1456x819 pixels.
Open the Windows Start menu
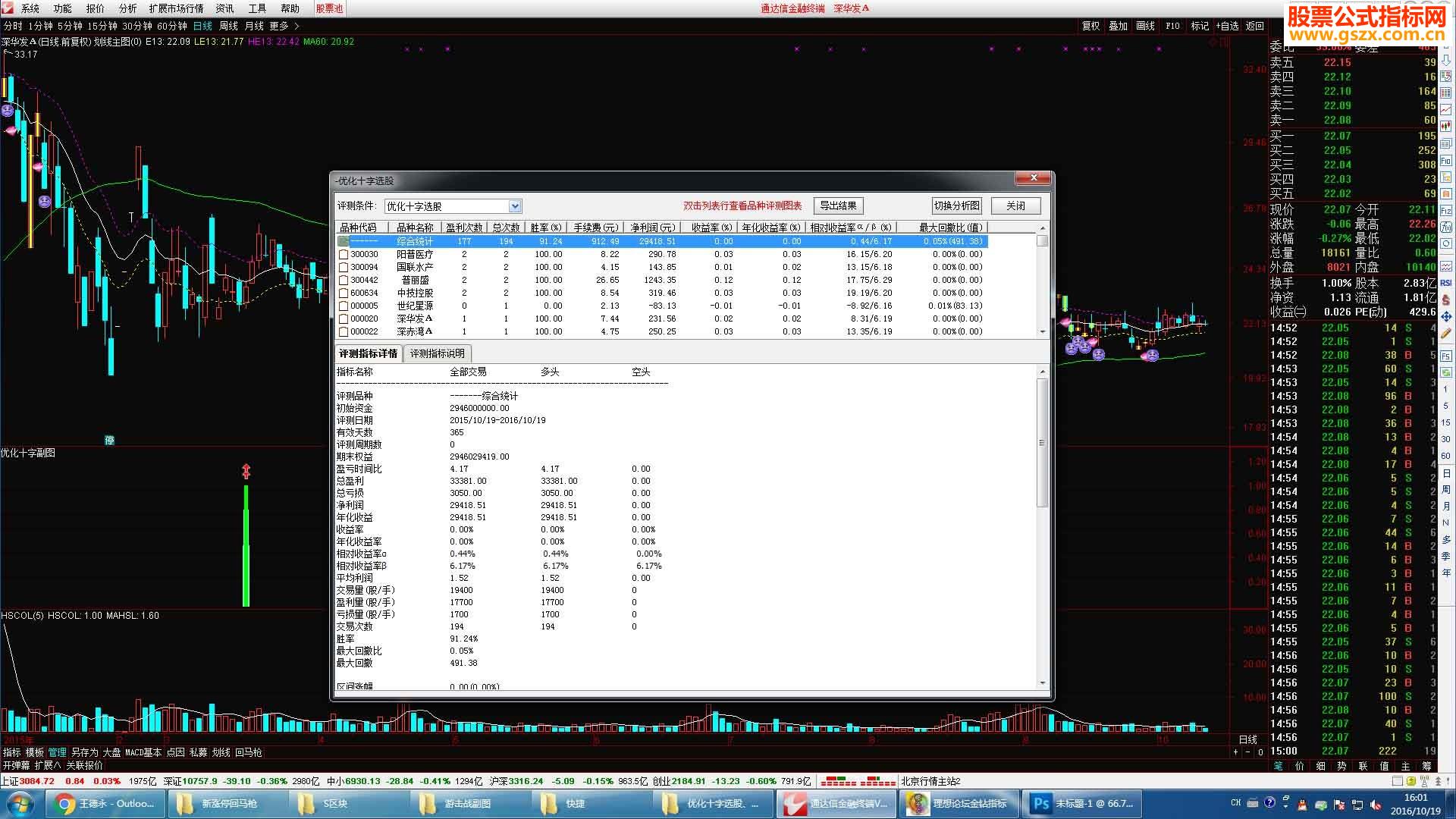tap(20, 803)
